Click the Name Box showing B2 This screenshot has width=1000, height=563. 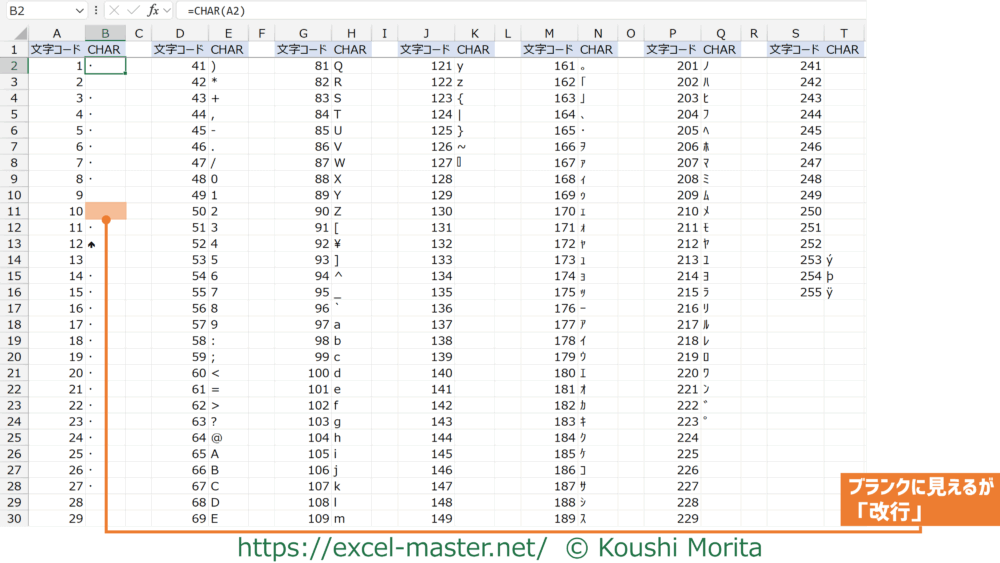tap(40, 10)
